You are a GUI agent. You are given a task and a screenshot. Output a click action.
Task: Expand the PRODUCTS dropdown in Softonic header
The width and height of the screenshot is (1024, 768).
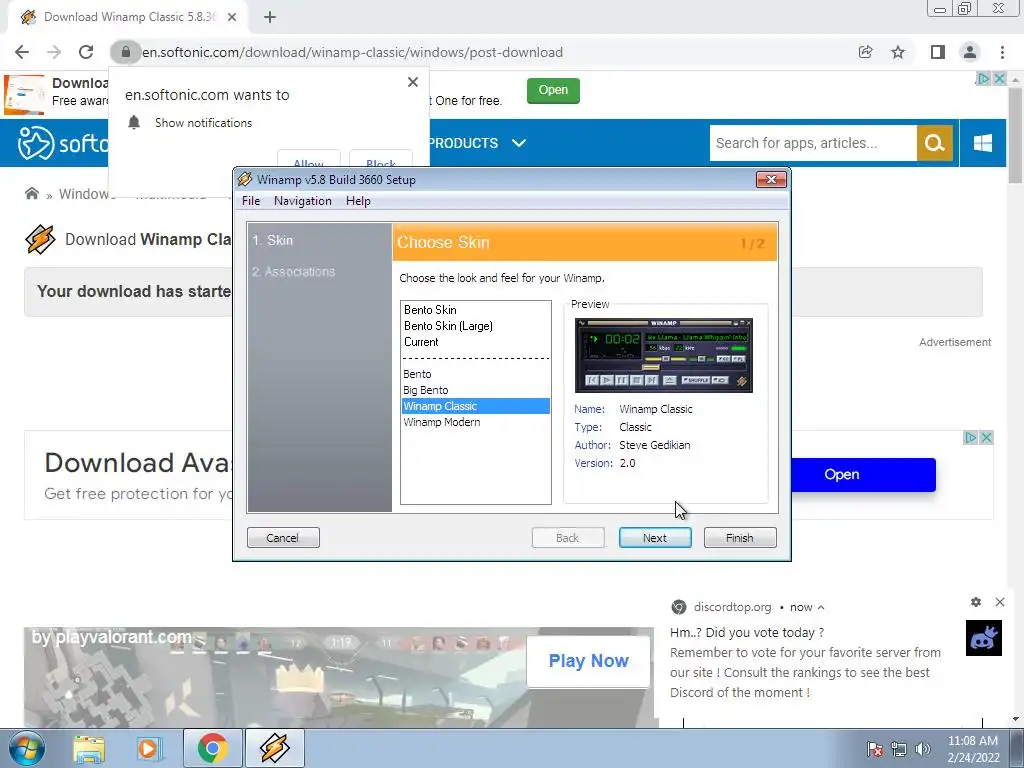(477, 143)
